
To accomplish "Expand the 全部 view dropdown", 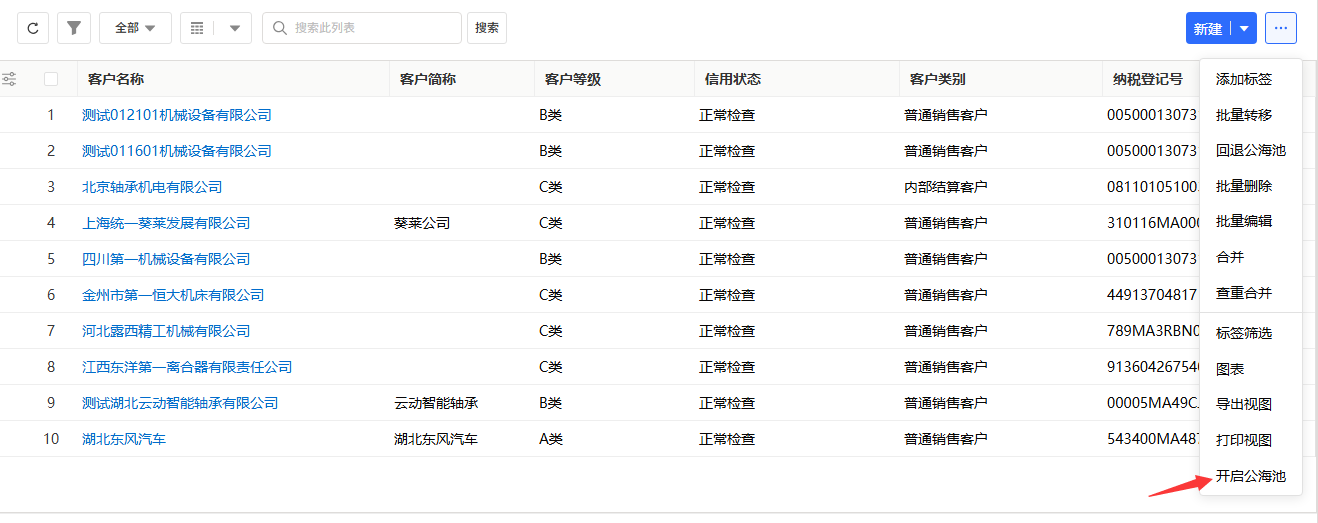I will pyautogui.click(x=135, y=28).
